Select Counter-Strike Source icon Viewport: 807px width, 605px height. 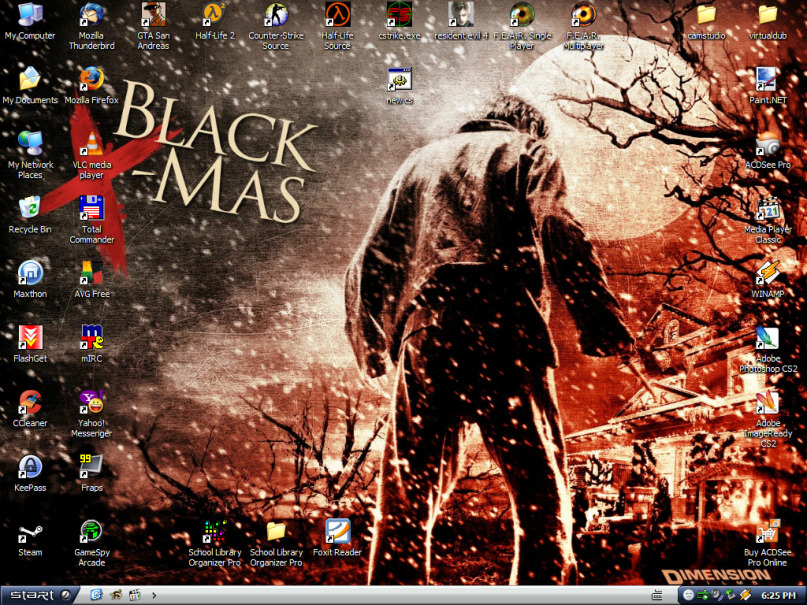[276, 26]
